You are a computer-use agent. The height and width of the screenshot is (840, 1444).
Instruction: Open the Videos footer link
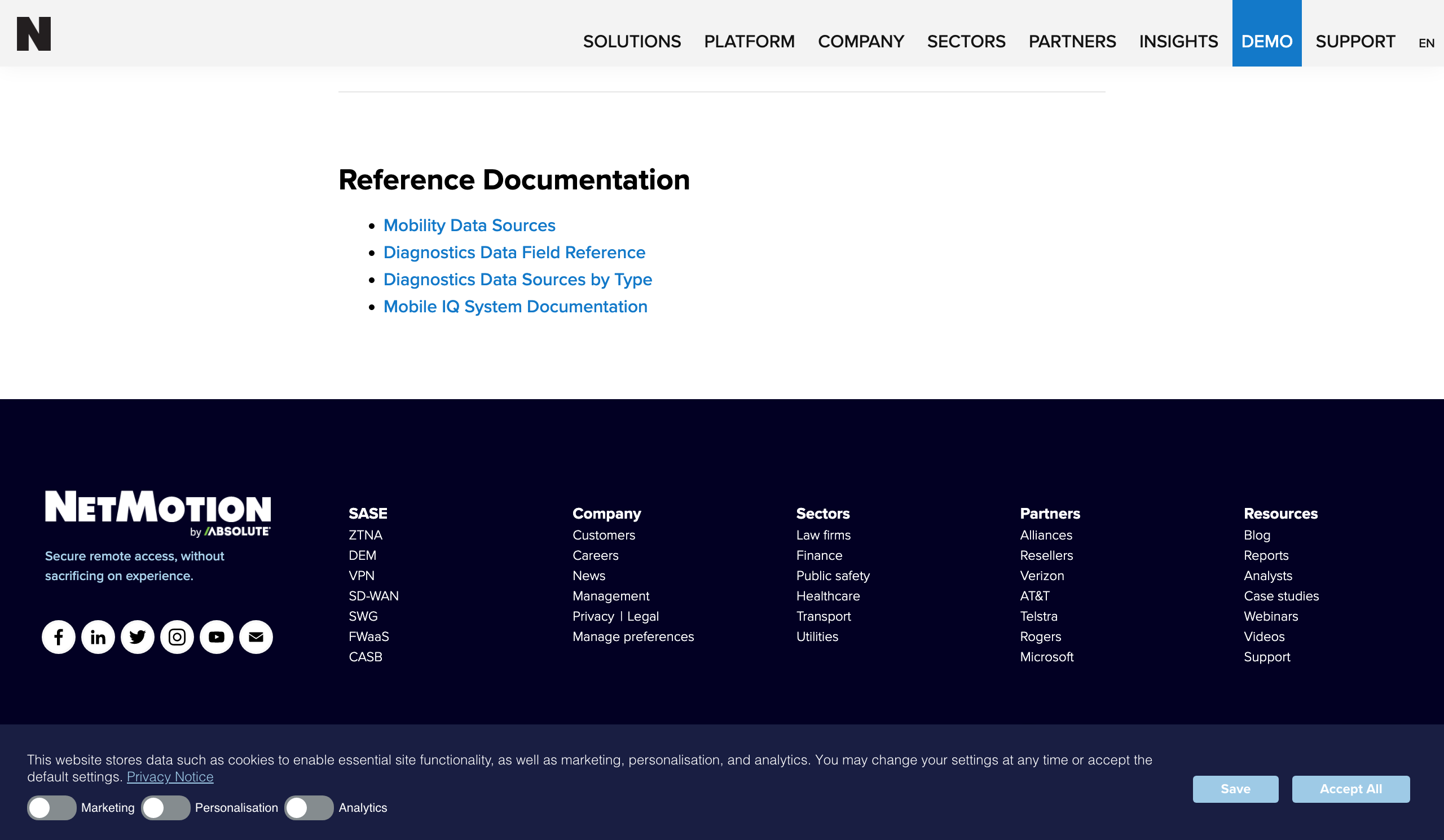(1264, 636)
